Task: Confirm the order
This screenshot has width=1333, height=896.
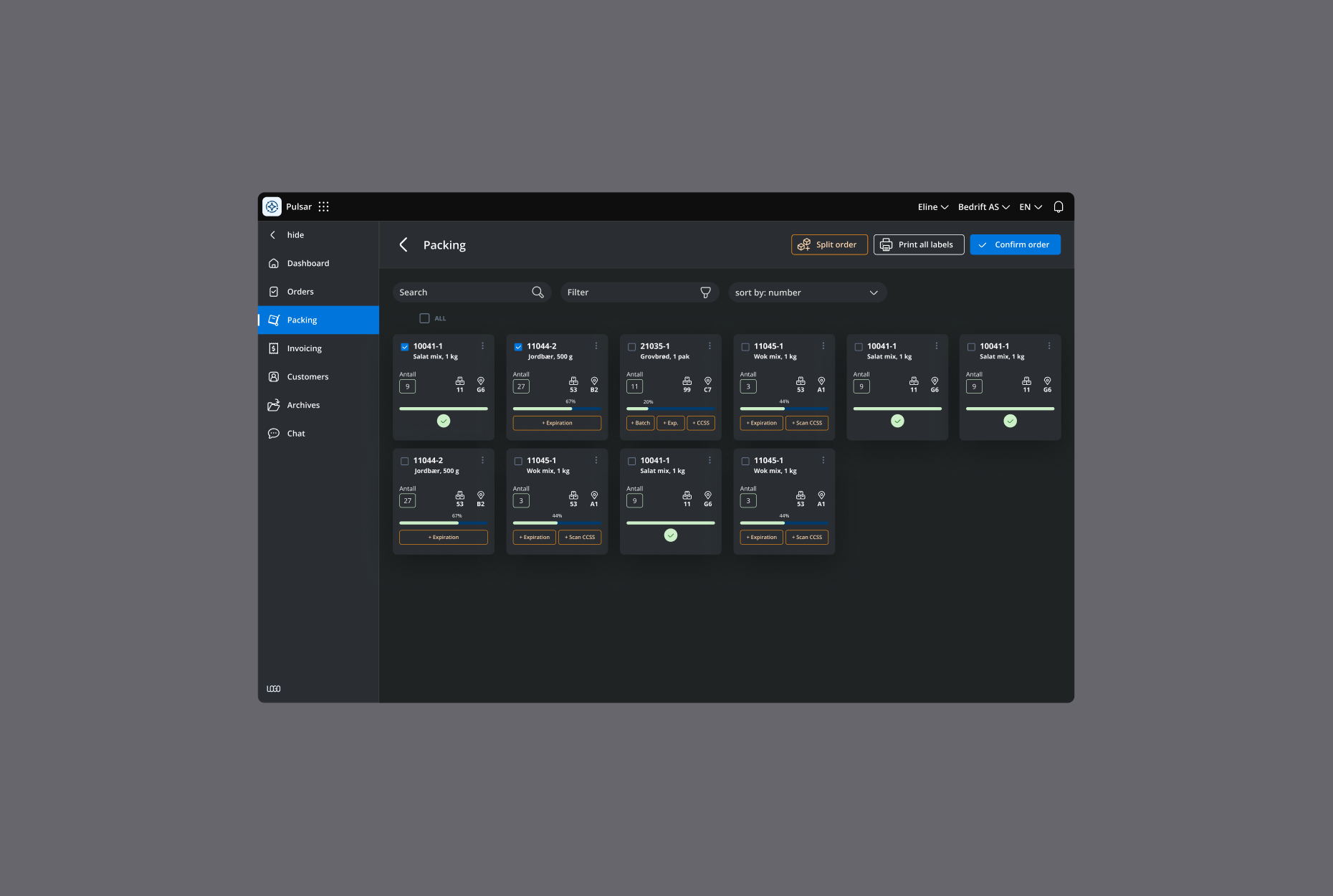Action: [1015, 244]
